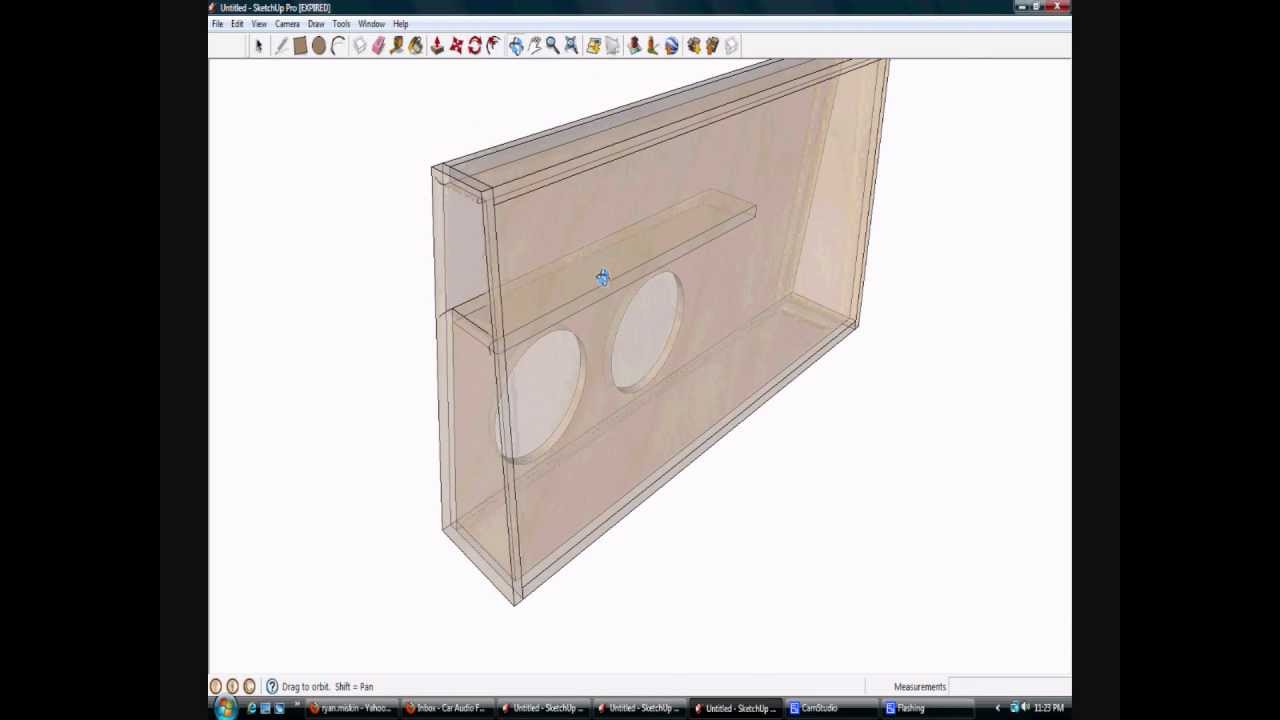The height and width of the screenshot is (720, 1280).
Task: Click the Zoom Extents tool
Action: (571, 46)
